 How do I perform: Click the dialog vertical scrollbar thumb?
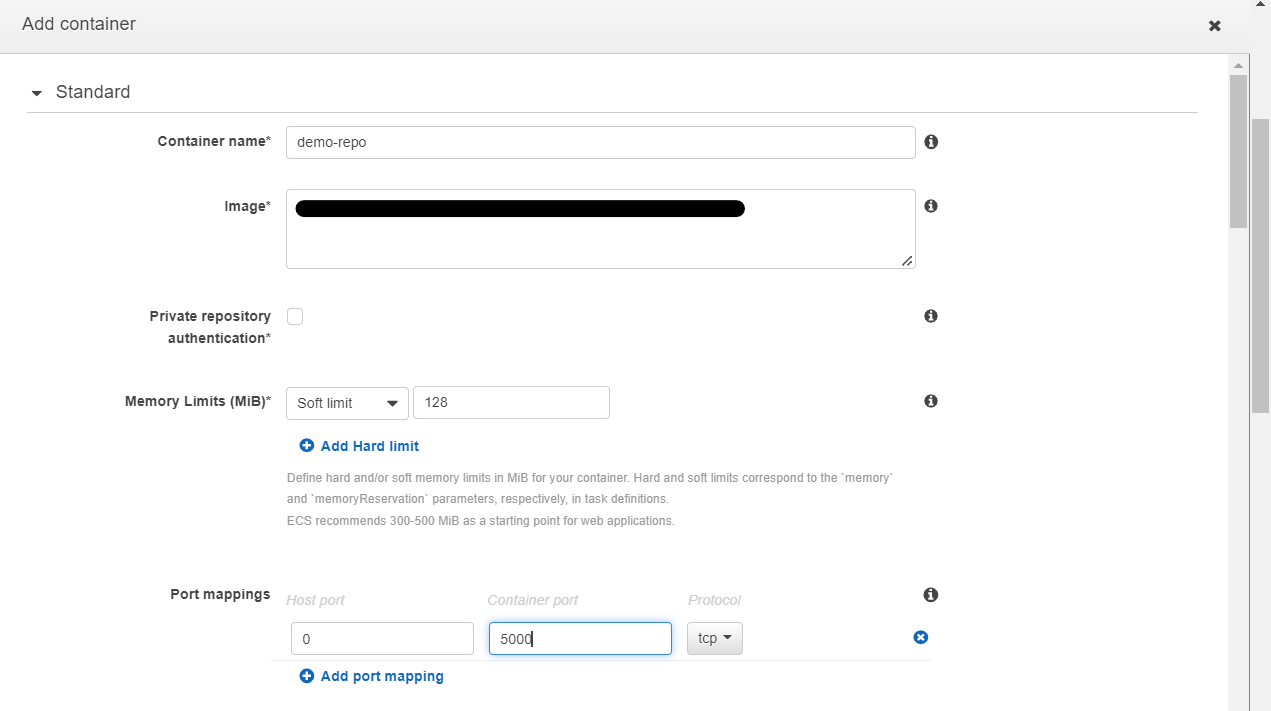tap(1238, 151)
